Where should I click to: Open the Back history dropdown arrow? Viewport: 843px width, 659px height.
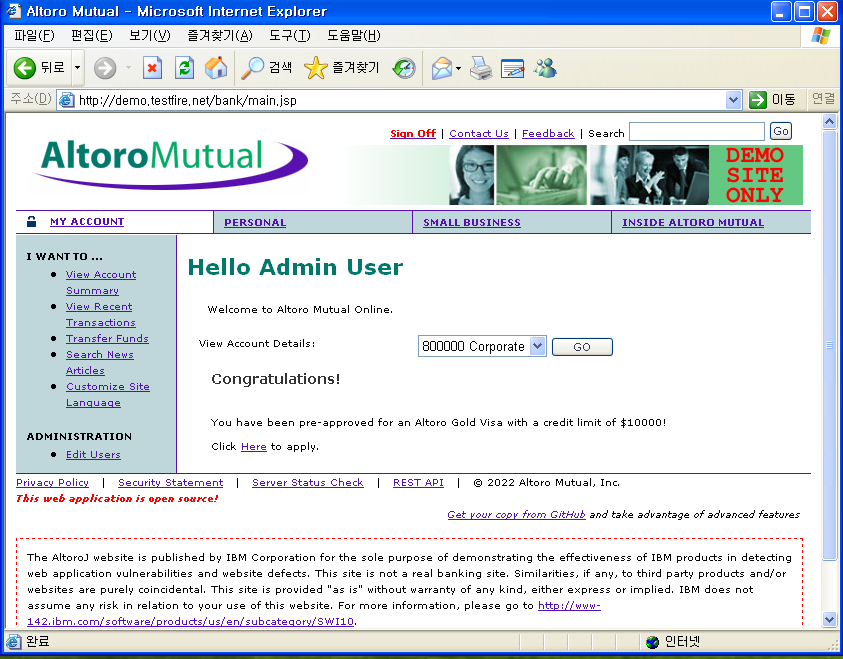(77, 68)
